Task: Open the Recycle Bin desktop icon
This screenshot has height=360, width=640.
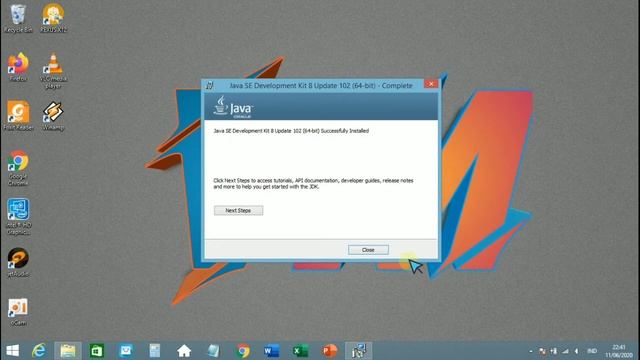Action: pos(18,19)
